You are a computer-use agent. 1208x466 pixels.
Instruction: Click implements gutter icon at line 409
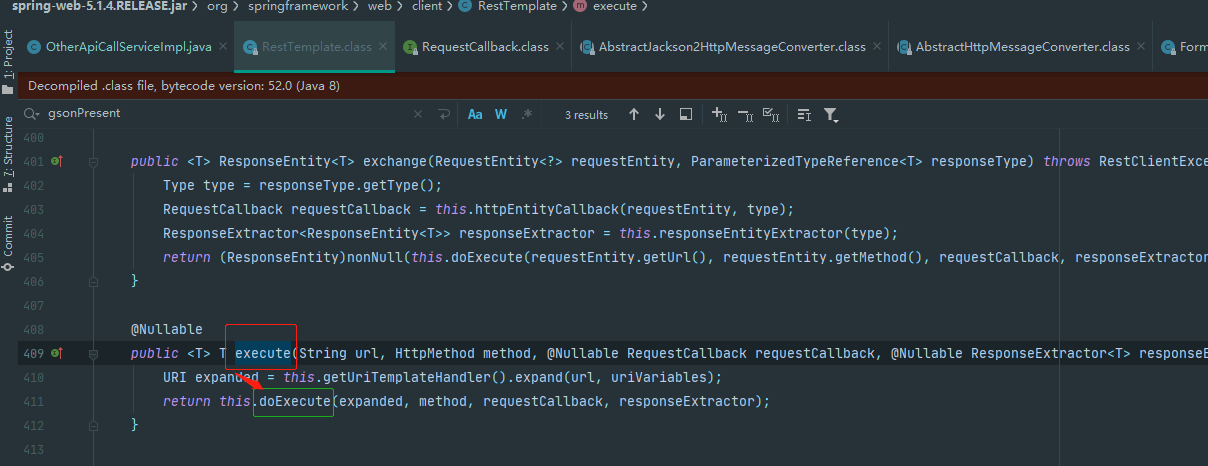(x=57, y=353)
